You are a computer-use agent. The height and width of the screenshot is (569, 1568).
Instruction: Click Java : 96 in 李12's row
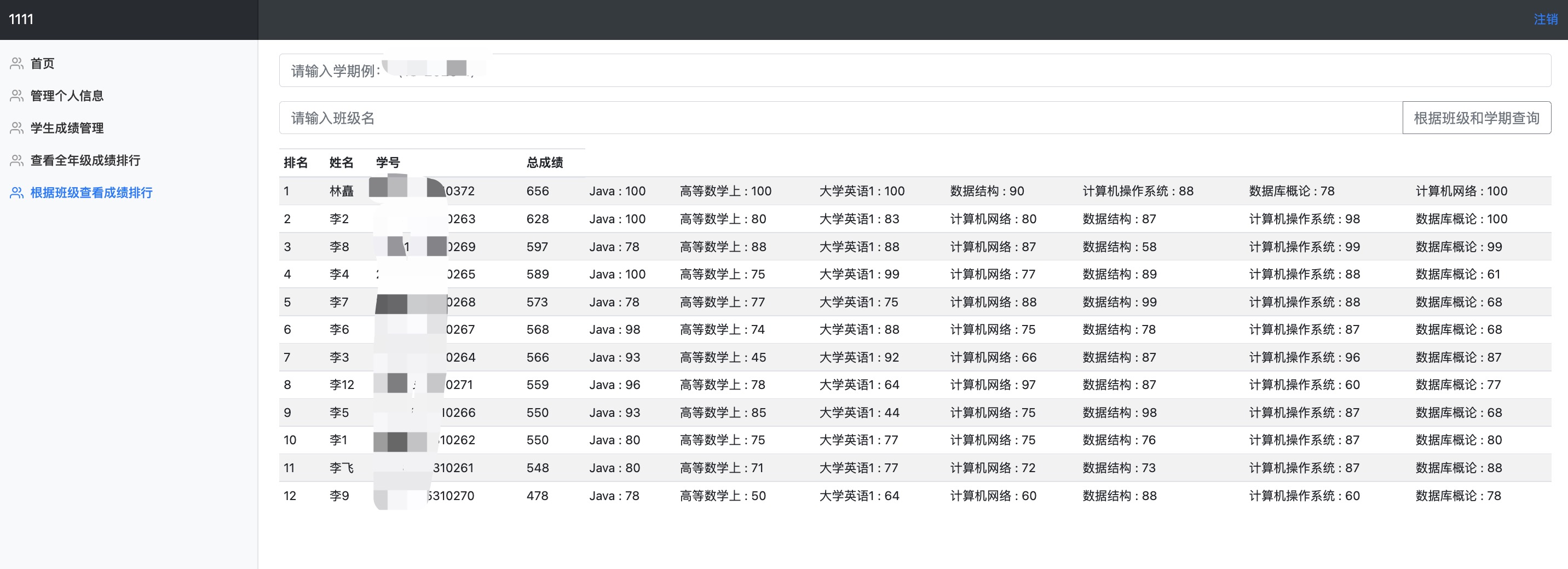point(615,385)
